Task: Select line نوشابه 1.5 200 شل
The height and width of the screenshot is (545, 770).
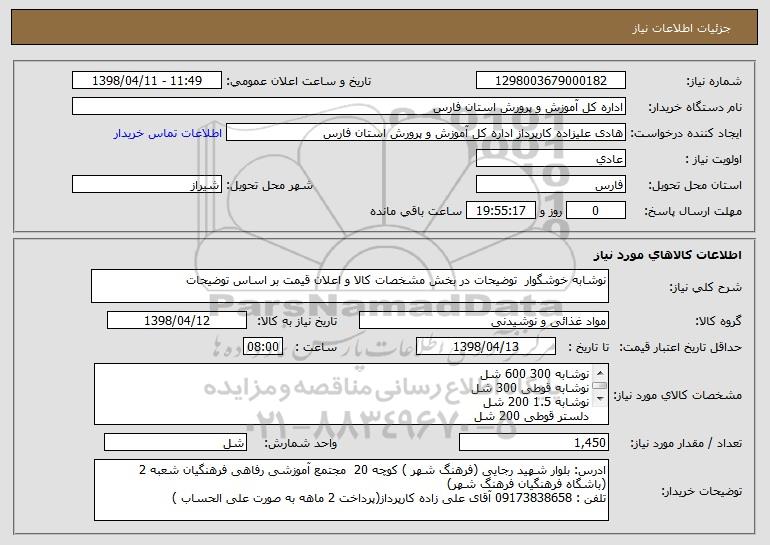Action: (536, 403)
